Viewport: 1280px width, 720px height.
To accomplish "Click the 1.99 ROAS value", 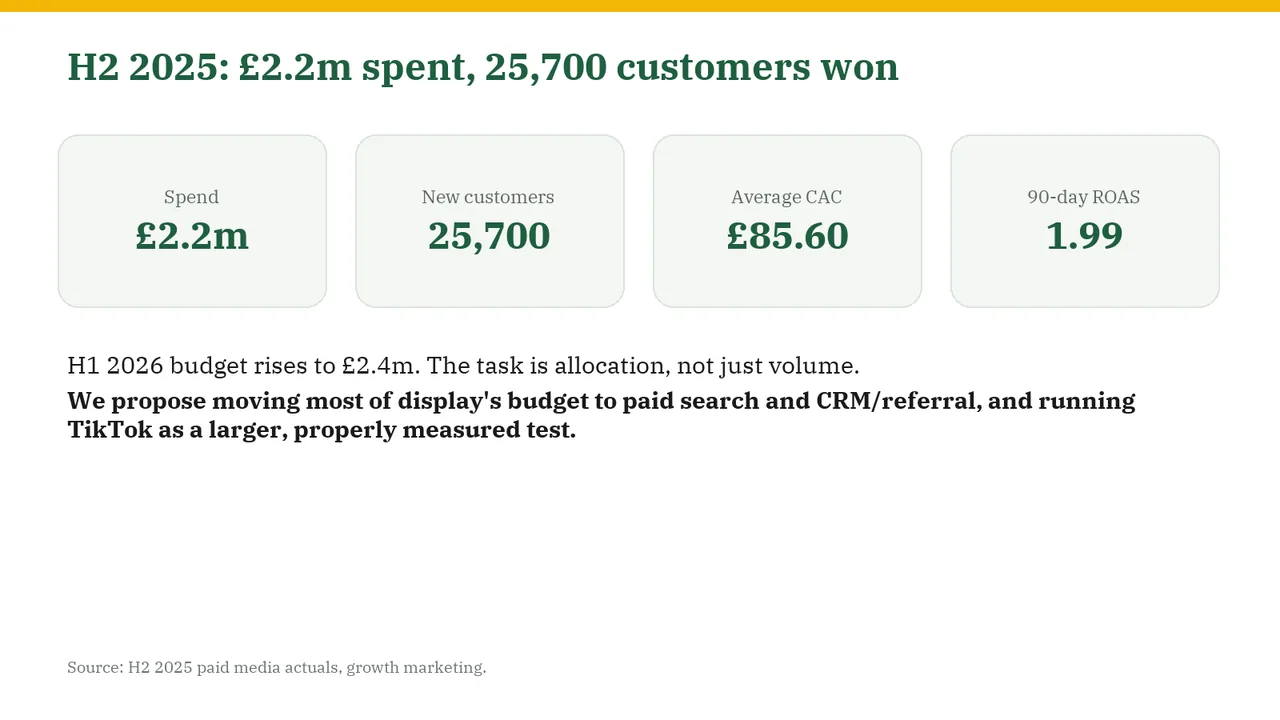I will click(x=1084, y=236).
